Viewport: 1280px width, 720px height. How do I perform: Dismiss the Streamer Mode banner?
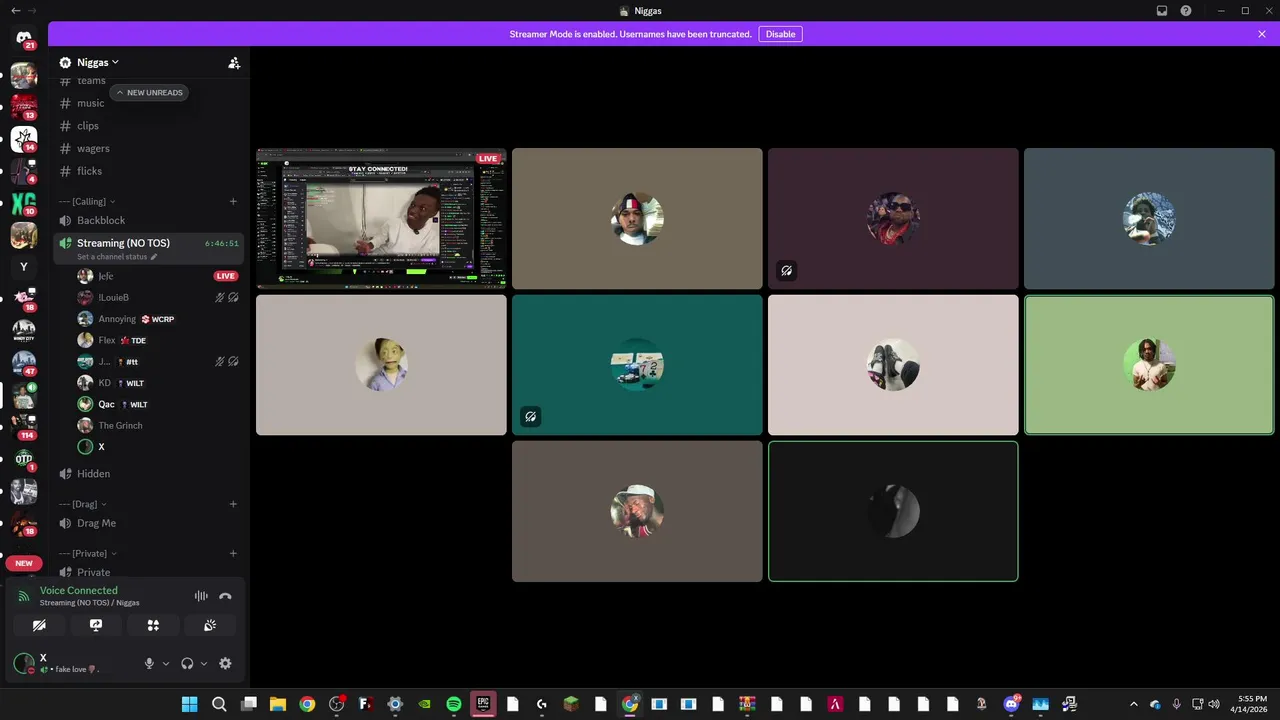click(1262, 34)
